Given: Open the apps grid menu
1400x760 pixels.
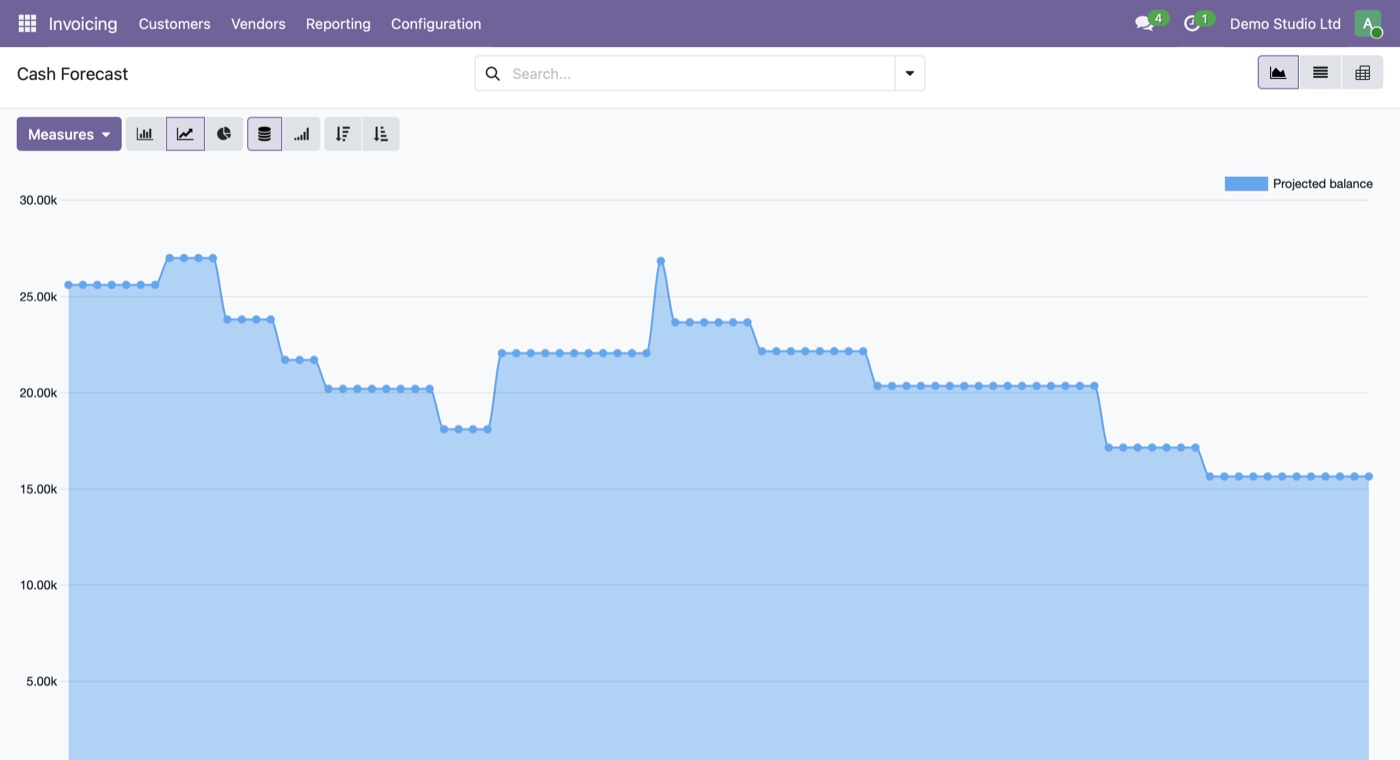Looking at the screenshot, I should pyautogui.click(x=27, y=23).
